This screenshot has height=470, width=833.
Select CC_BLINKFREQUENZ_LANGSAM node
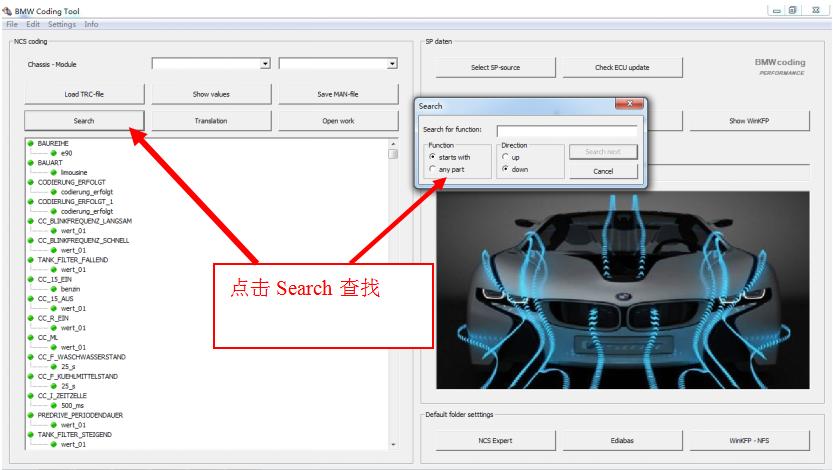85,221
